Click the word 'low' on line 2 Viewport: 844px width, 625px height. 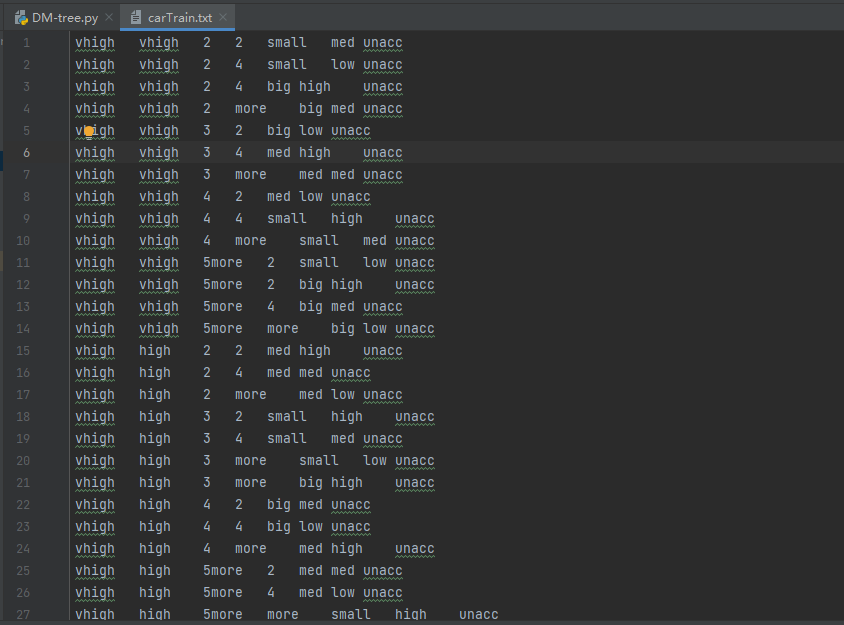(x=343, y=65)
